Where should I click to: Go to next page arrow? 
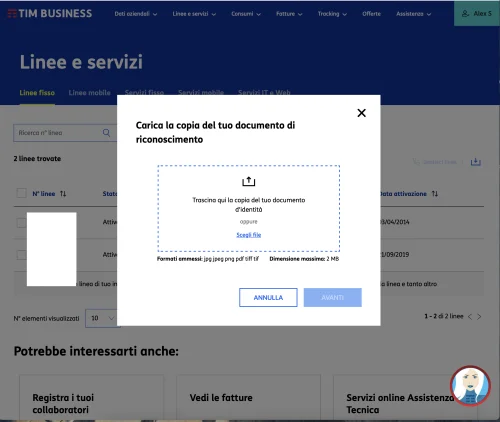[x=479, y=317]
